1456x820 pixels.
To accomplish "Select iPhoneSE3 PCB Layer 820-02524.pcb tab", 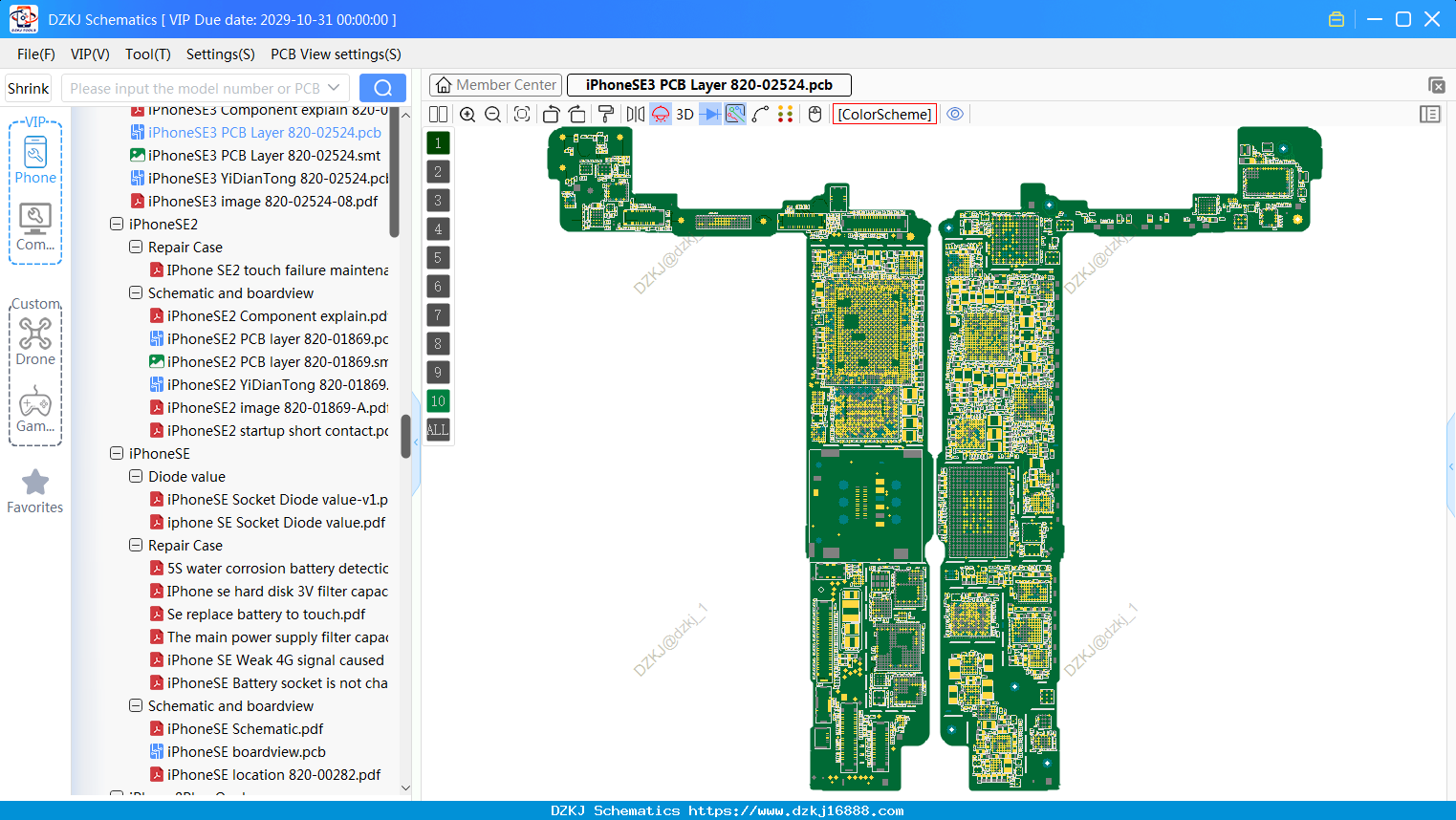I will [708, 85].
